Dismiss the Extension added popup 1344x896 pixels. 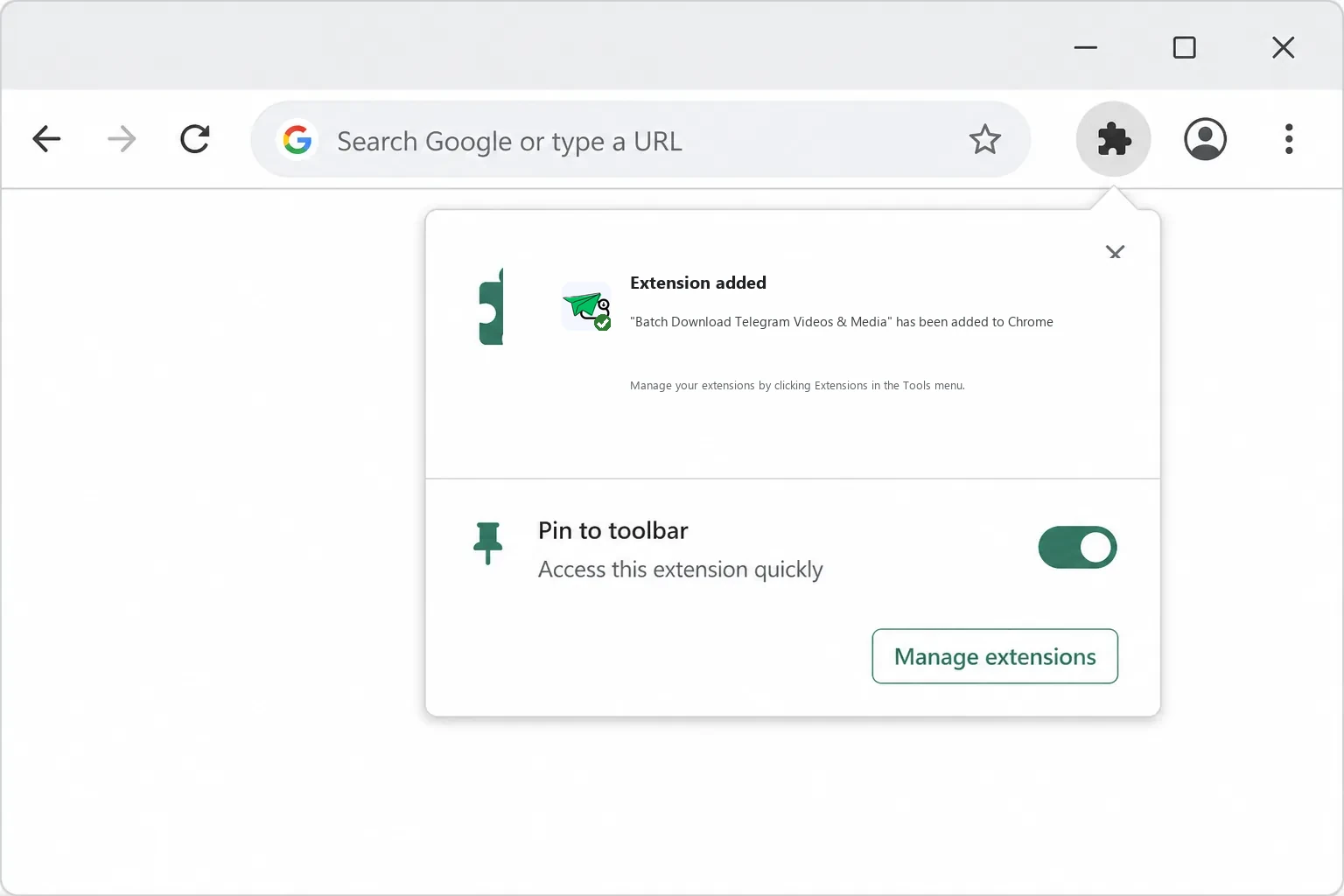pyautogui.click(x=1115, y=252)
